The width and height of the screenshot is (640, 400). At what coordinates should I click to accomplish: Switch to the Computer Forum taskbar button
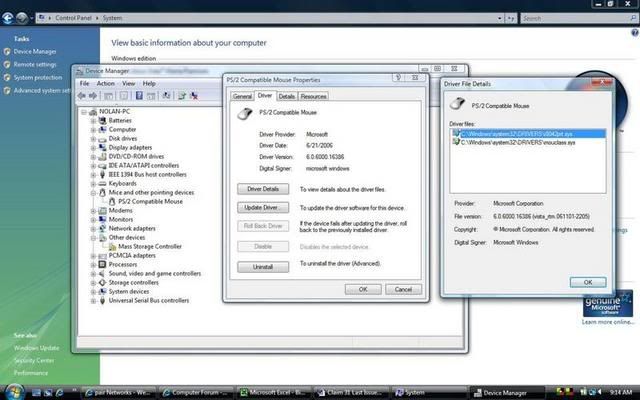(197, 393)
